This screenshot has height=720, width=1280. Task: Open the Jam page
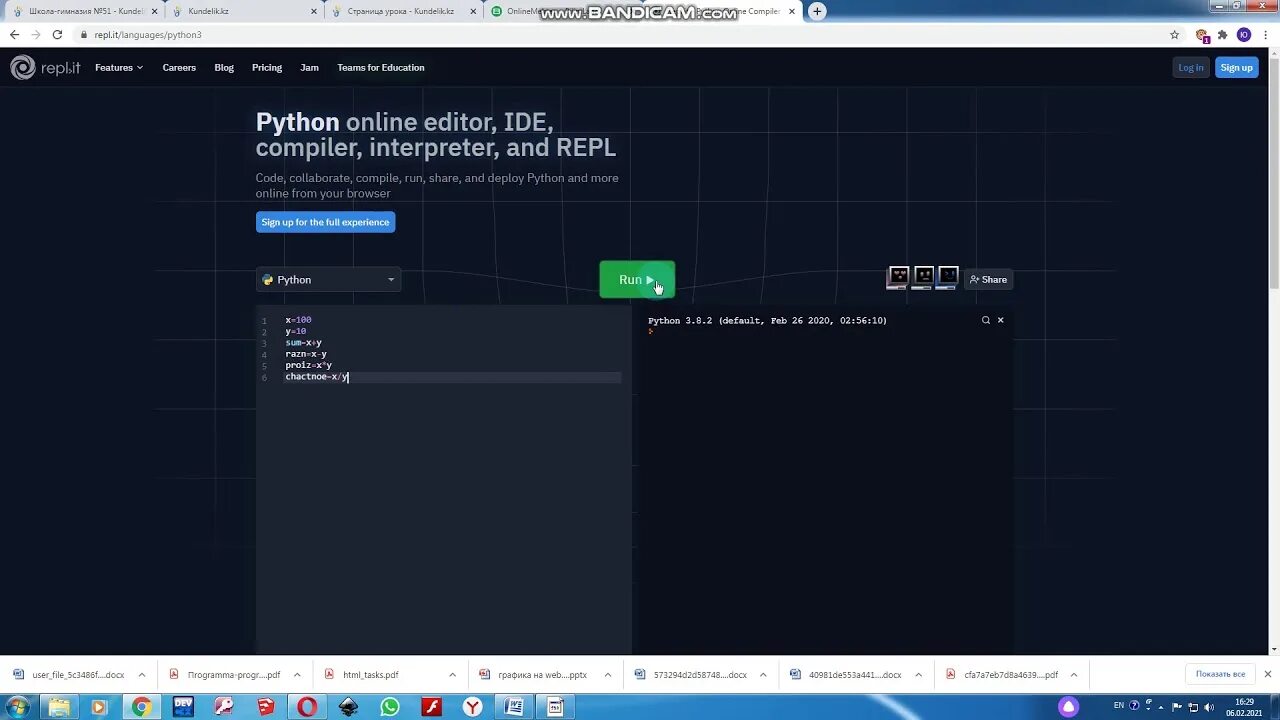(310, 68)
